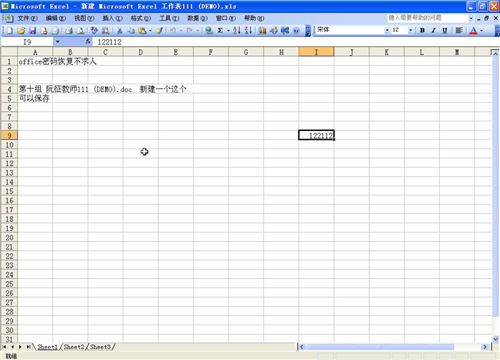Image resolution: width=500 pixels, height=360 pixels.
Task: Click in the help question input box
Action: click(x=427, y=18)
